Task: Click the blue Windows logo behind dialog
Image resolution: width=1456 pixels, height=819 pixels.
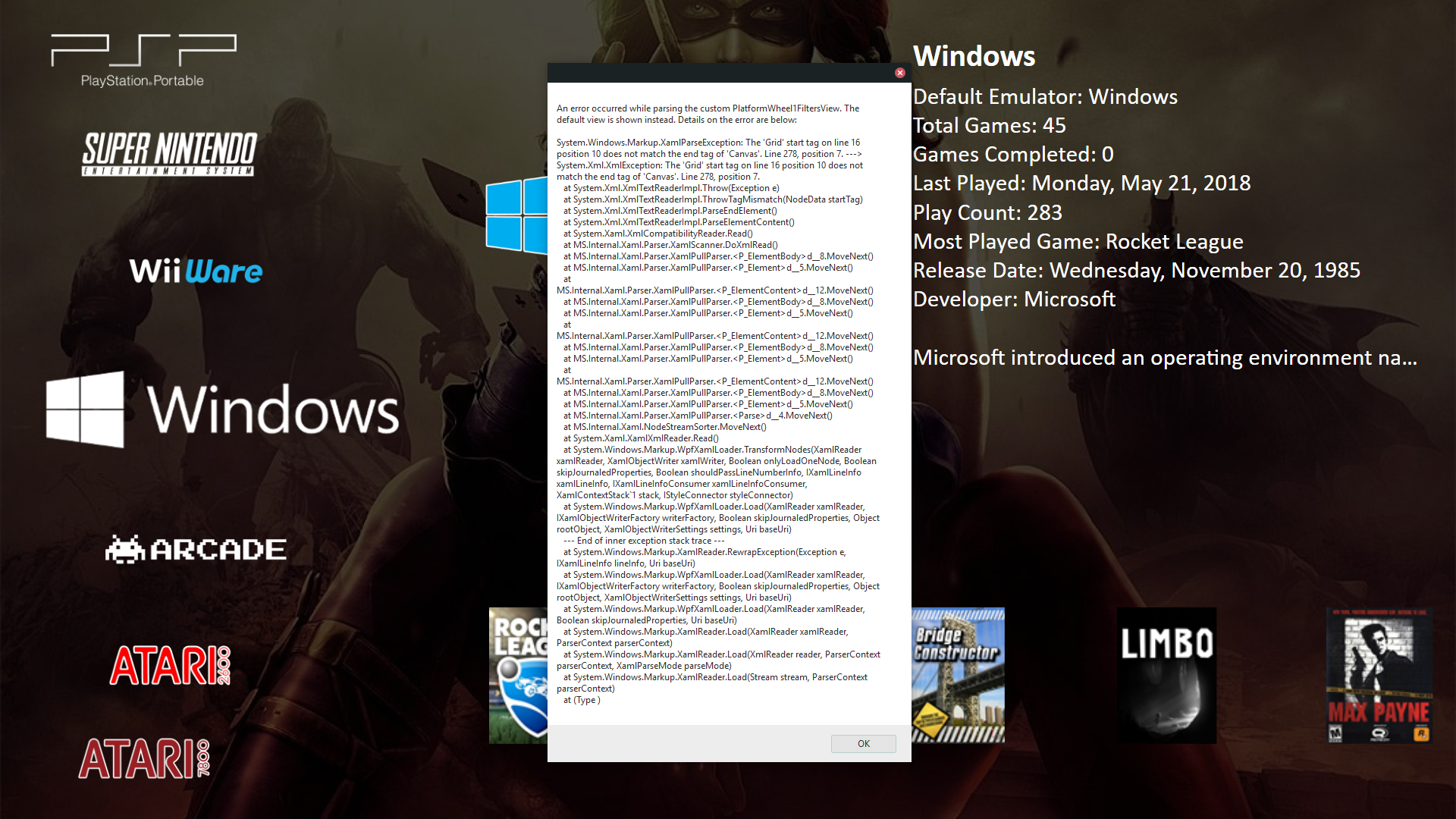Action: click(x=516, y=215)
